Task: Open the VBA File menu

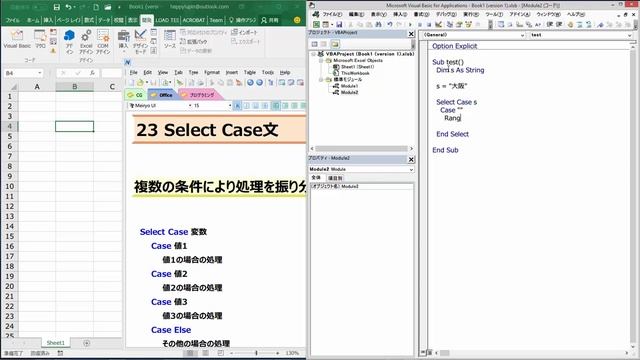Action: pos(333,14)
